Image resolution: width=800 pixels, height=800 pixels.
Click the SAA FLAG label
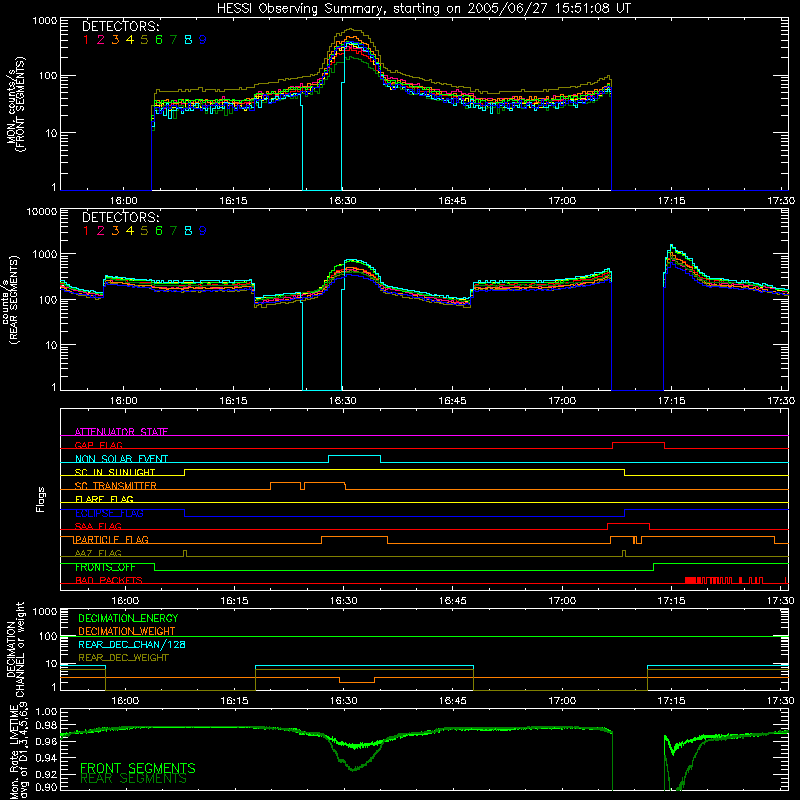click(98, 526)
